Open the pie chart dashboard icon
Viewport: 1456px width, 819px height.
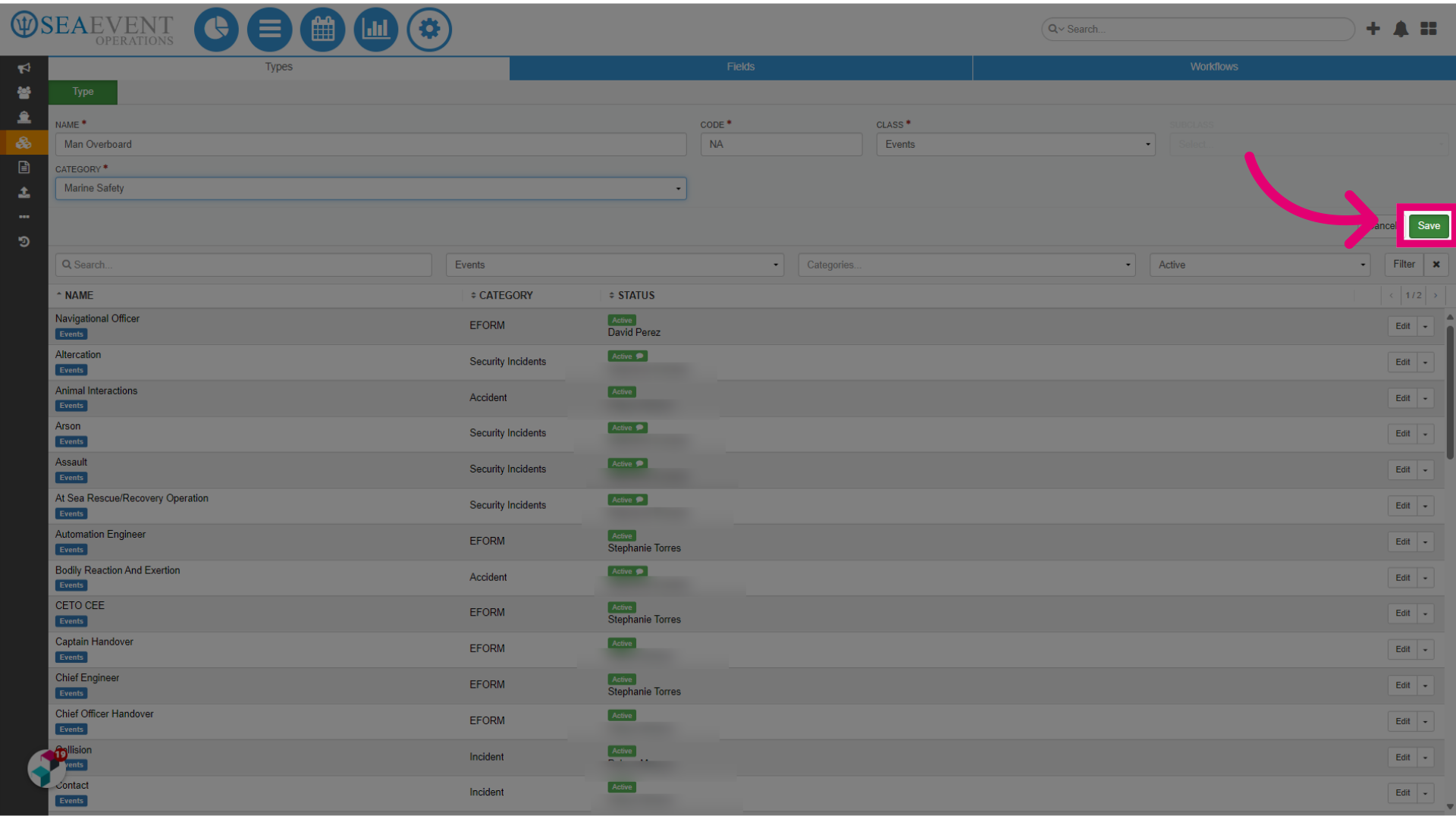point(216,30)
